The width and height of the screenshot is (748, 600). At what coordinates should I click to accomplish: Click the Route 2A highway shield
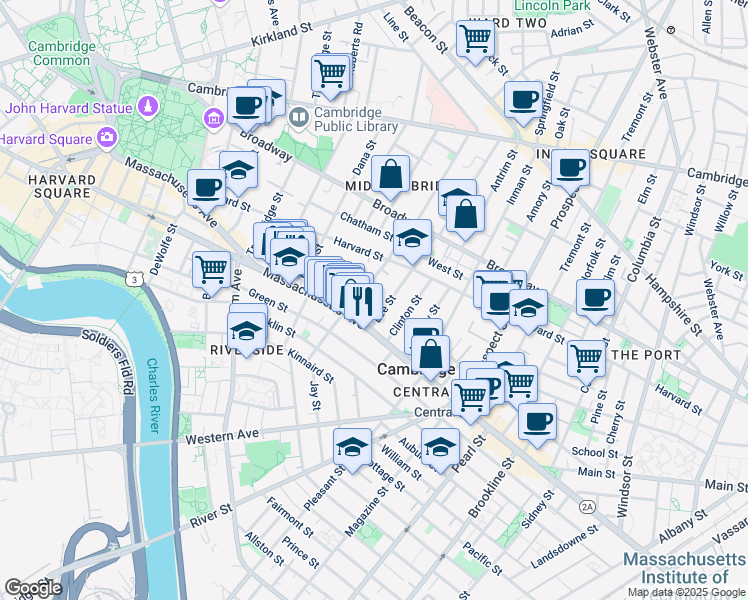[x=587, y=507]
